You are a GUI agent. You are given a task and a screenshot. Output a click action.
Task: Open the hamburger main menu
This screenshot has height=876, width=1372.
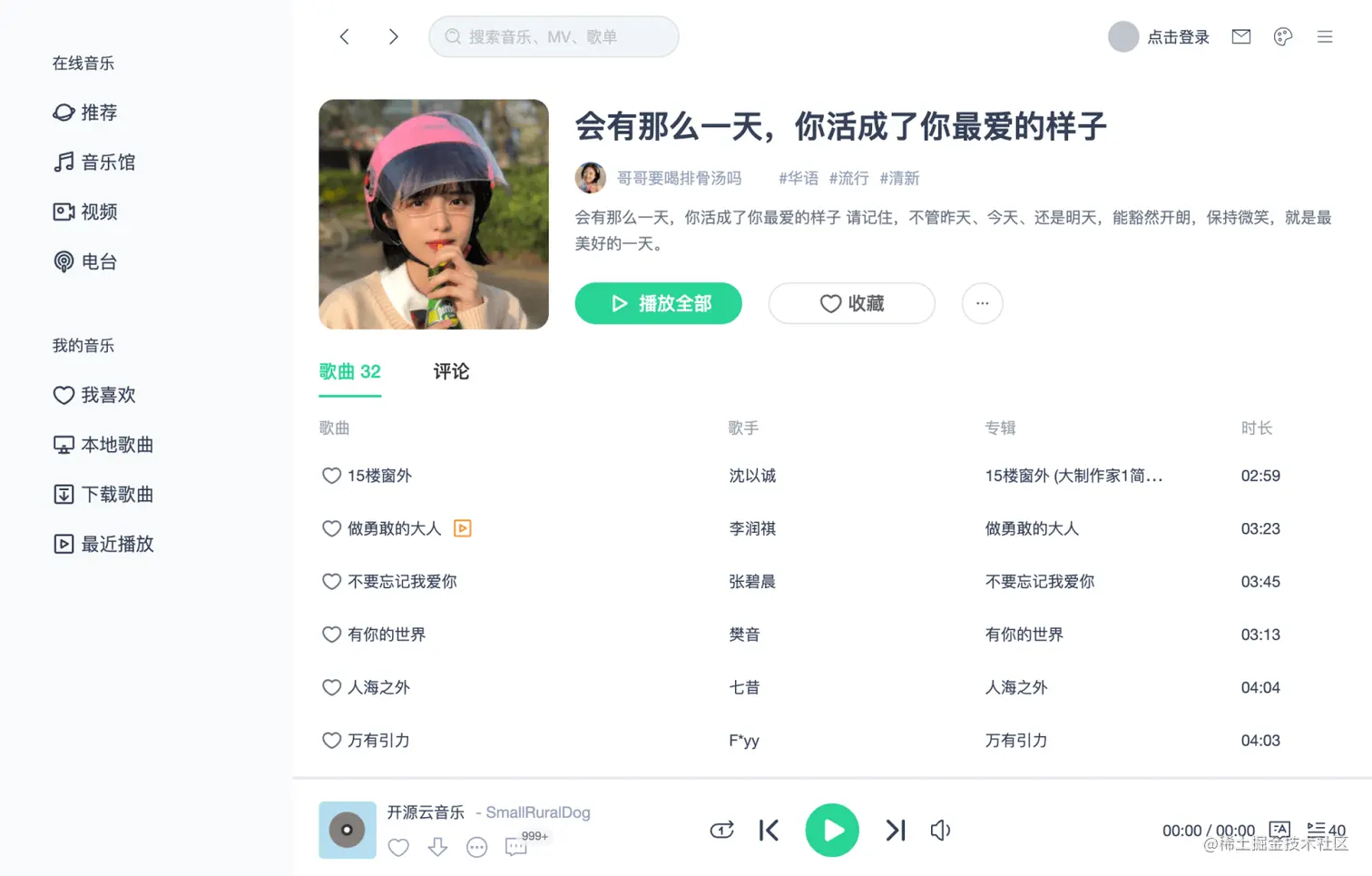pos(1325,36)
